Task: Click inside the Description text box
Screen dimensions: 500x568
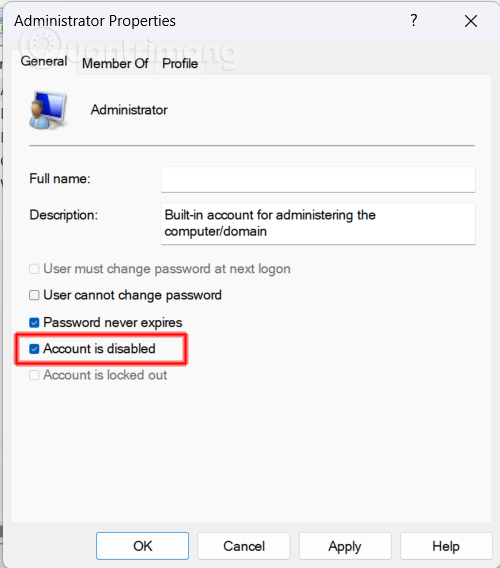Action: pos(318,224)
